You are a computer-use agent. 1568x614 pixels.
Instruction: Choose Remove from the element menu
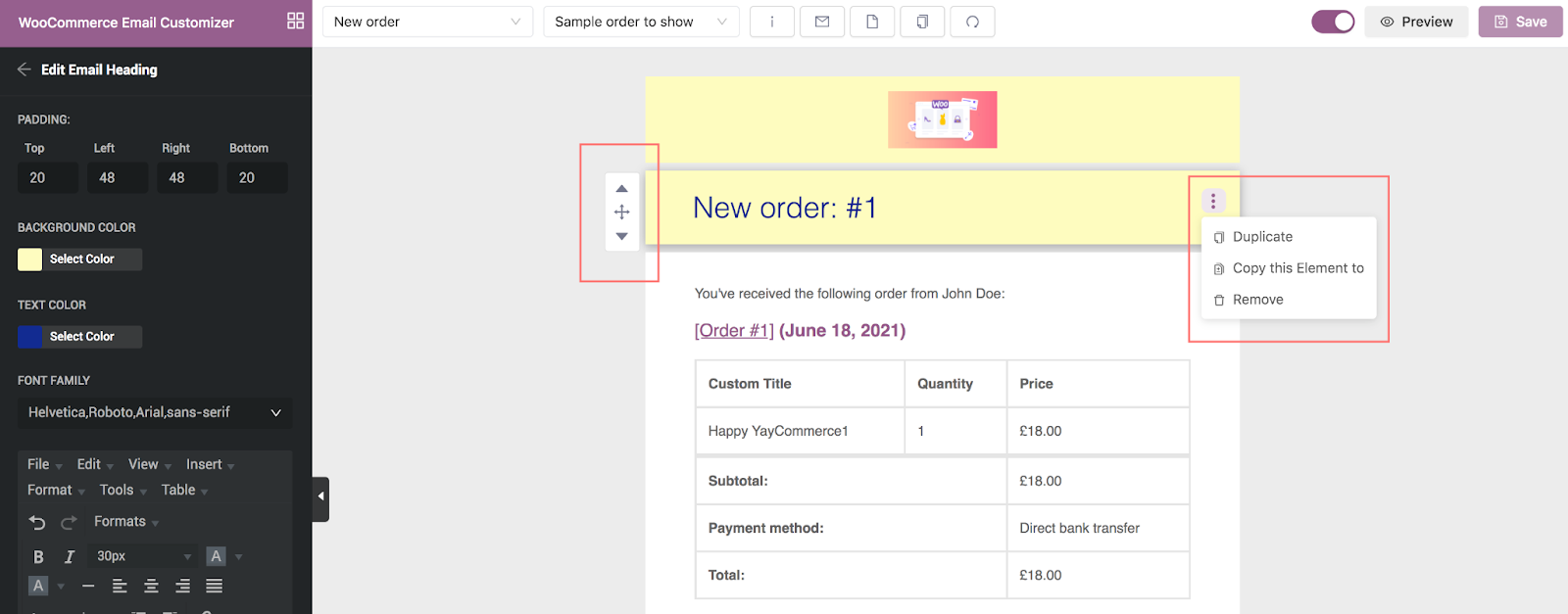coord(1289,300)
